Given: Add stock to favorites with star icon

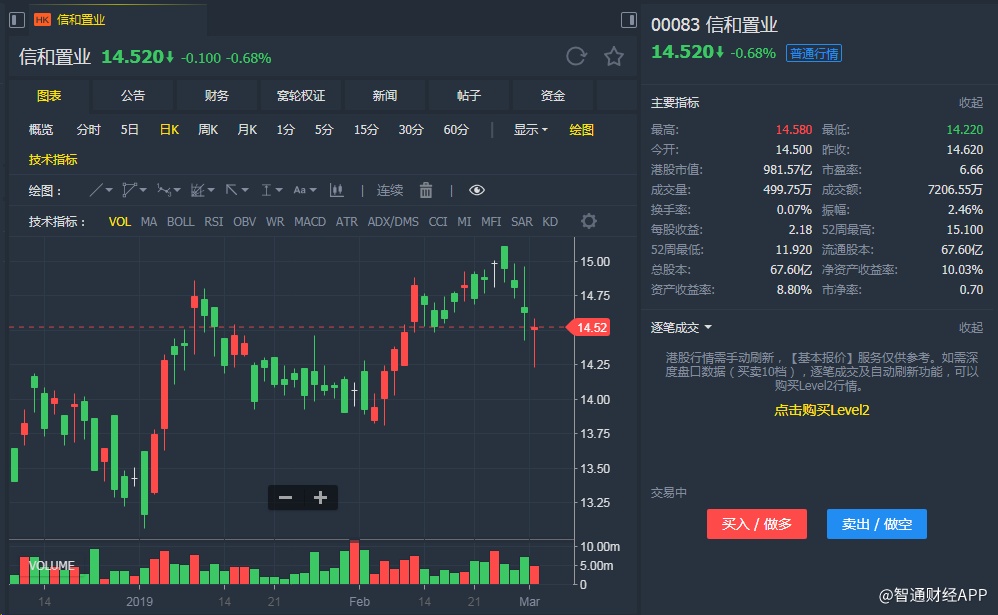Looking at the screenshot, I should pyautogui.click(x=614, y=56).
